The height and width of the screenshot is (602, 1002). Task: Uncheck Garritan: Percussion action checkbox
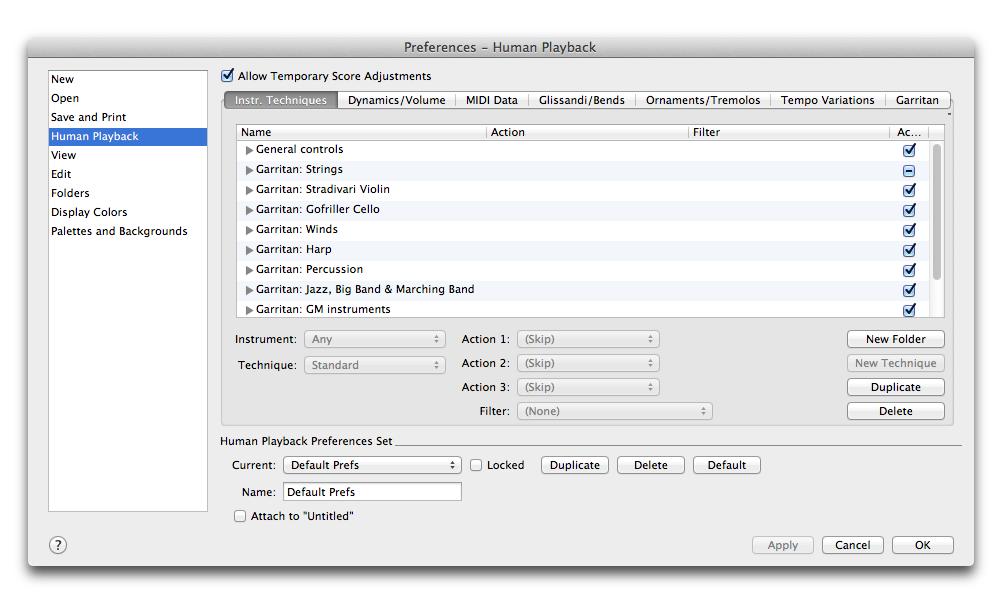[909, 269]
